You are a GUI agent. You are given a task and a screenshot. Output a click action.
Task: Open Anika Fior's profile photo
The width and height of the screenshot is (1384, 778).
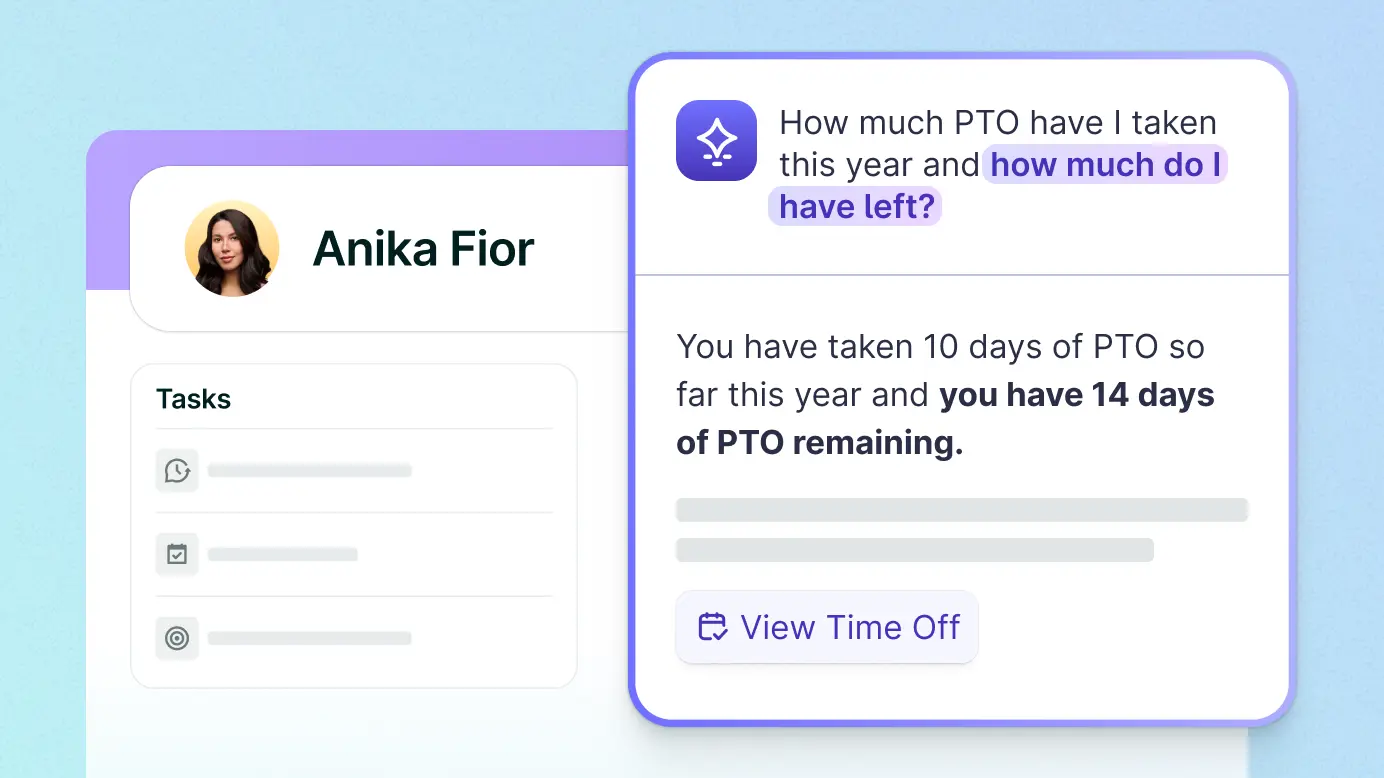[x=232, y=248]
